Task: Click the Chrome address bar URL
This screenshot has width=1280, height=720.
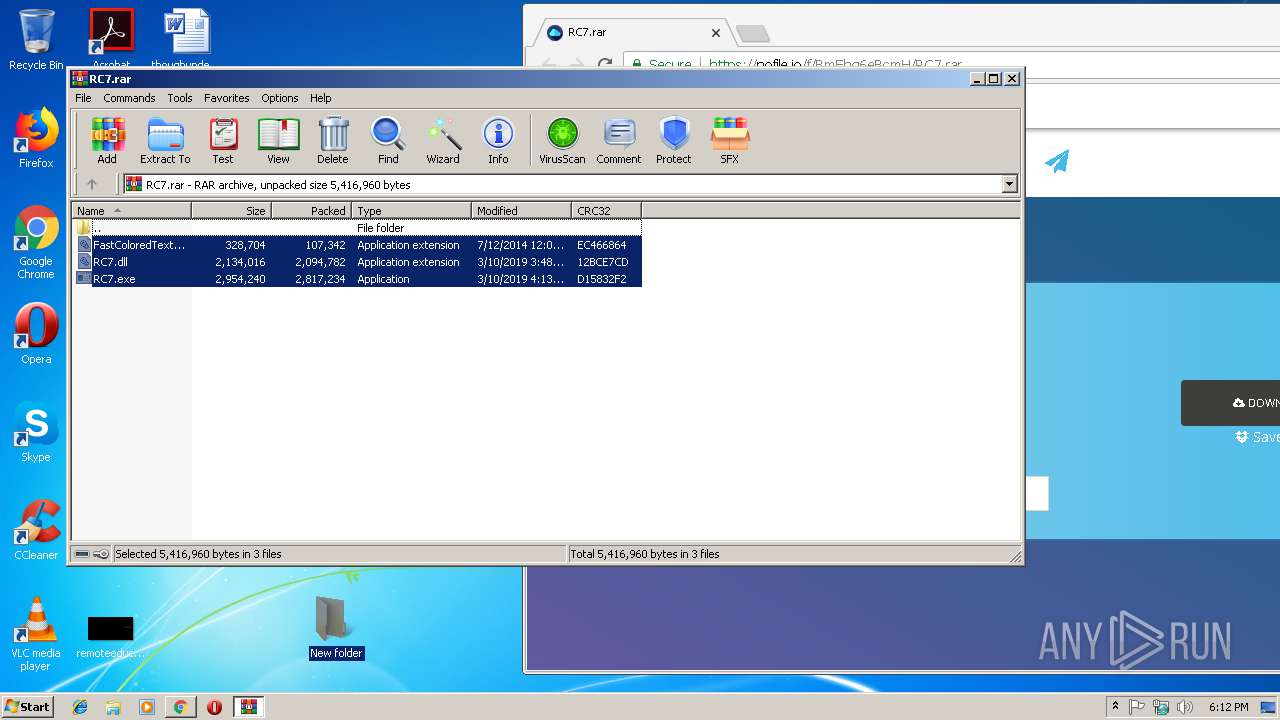Action: 835,64
